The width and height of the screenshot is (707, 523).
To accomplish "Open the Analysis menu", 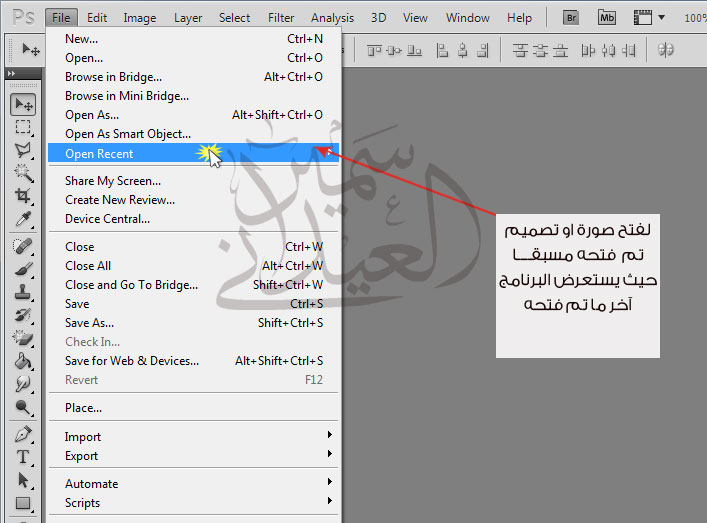I will (332, 18).
